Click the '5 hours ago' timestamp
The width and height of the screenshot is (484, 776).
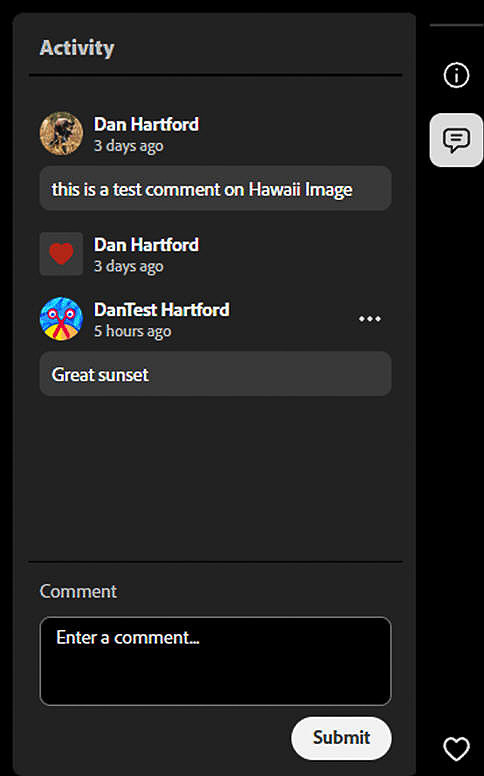(133, 331)
